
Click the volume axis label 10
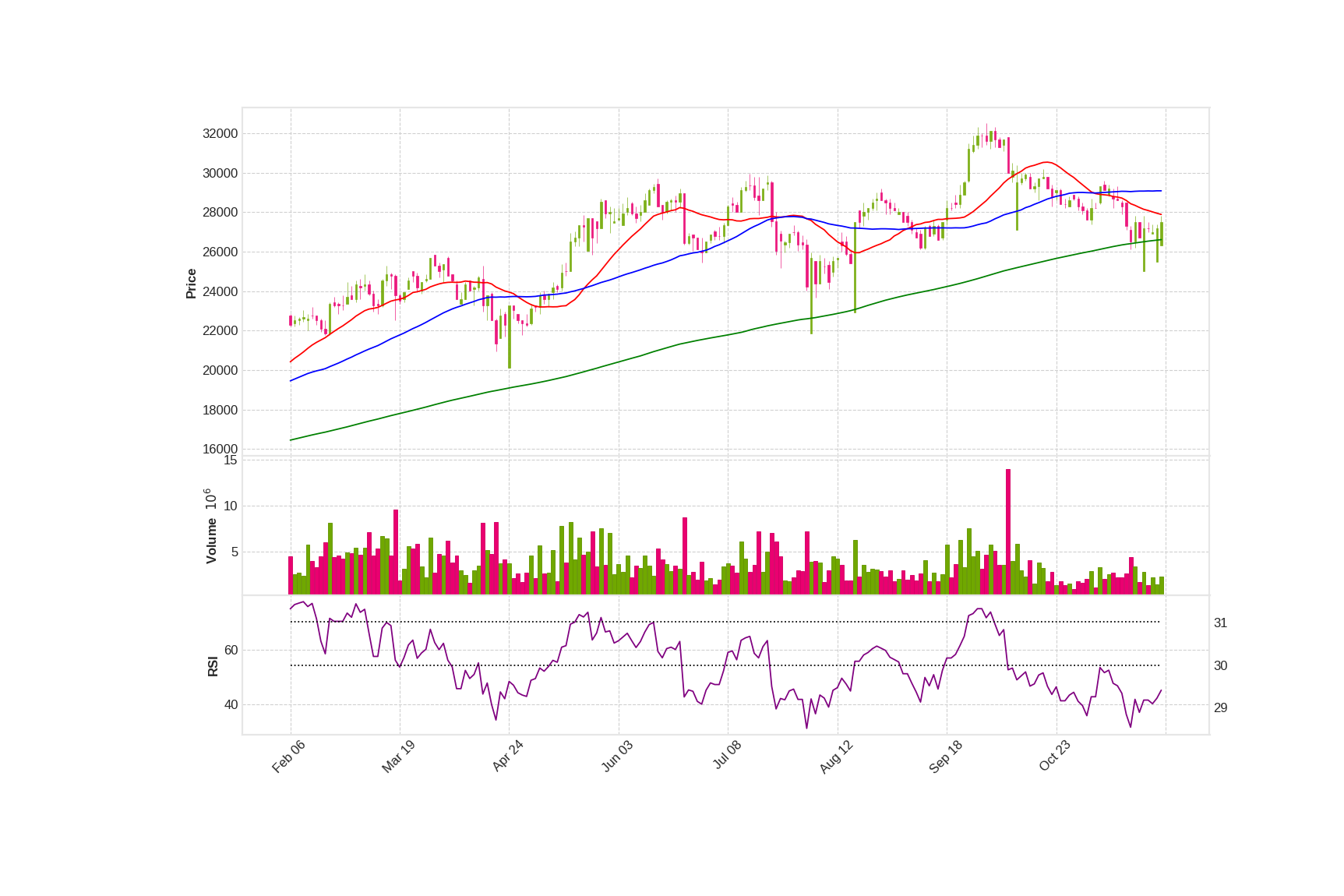(x=231, y=506)
